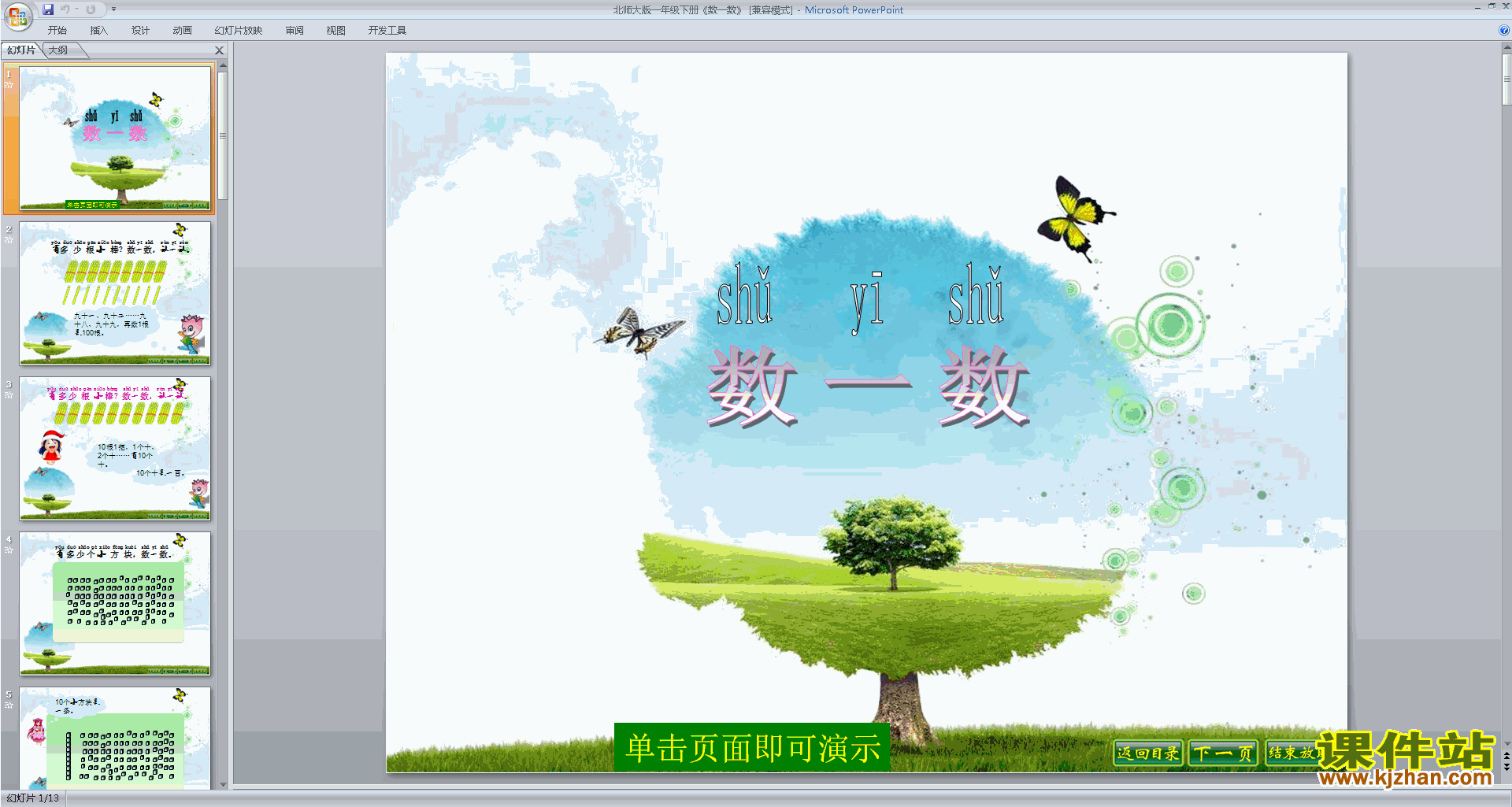Click thumbnail pane scrollbar down arrow
1512x807 pixels.
click(x=223, y=784)
